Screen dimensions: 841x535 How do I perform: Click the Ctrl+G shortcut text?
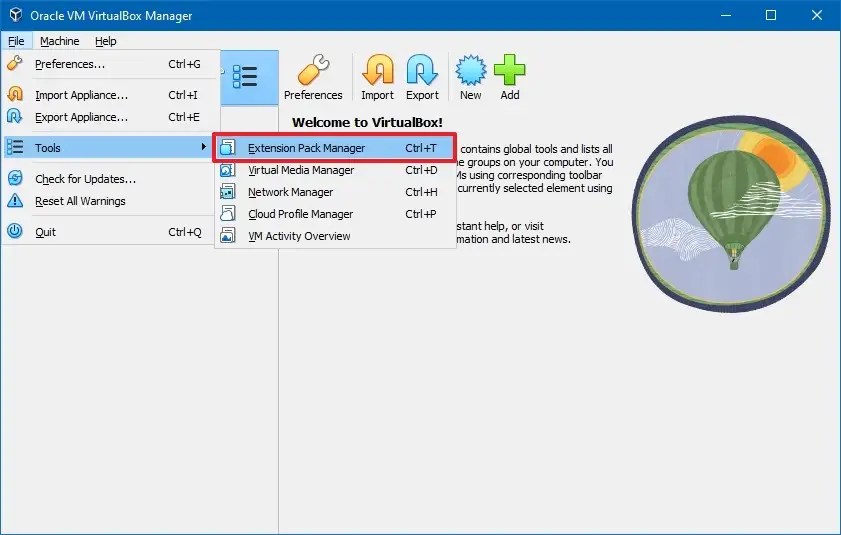tap(185, 64)
